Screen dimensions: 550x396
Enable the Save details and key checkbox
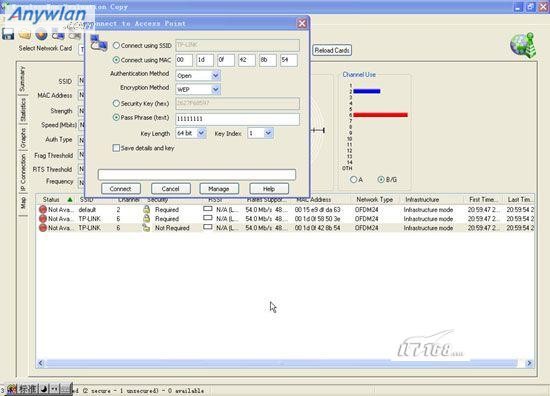pos(116,148)
